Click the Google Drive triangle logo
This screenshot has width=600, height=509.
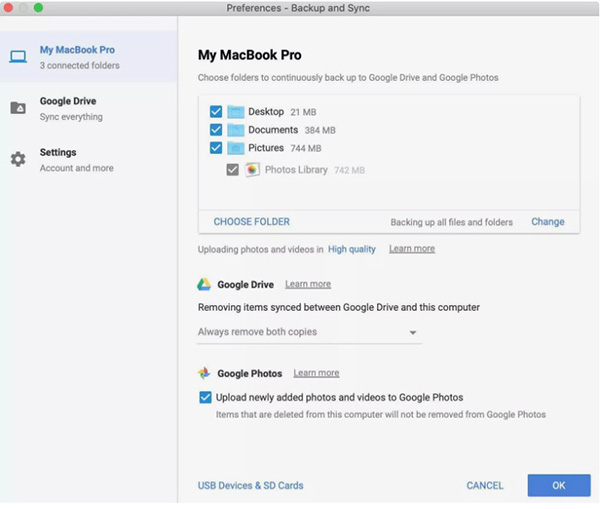(x=204, y=284)
